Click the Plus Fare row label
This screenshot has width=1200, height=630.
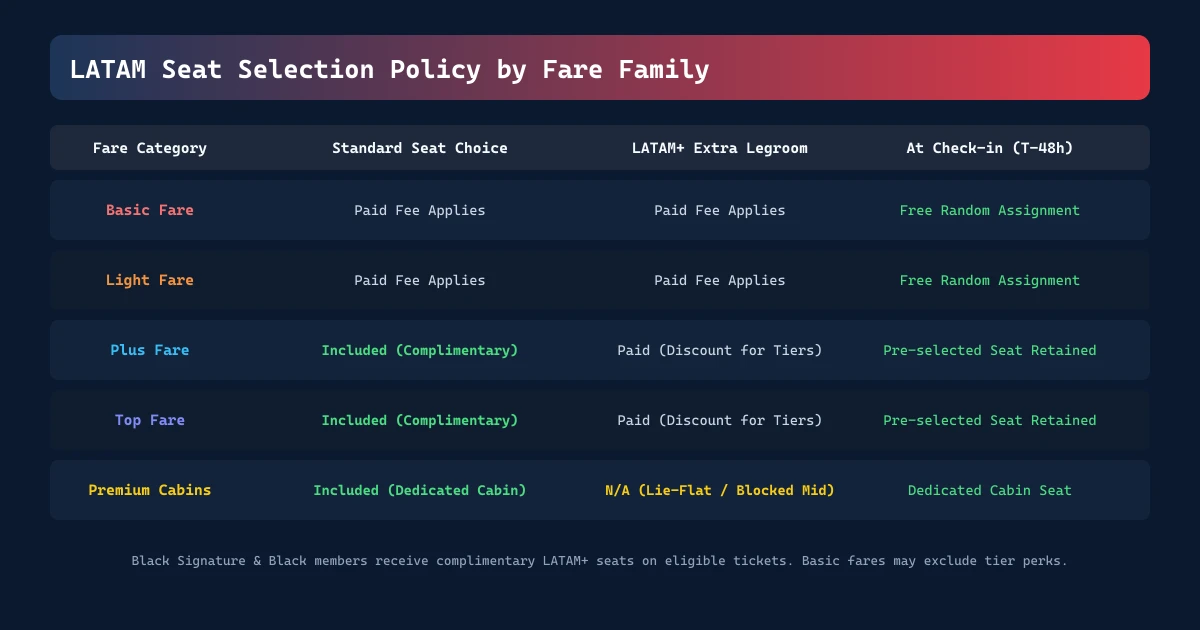click(150, 350)
